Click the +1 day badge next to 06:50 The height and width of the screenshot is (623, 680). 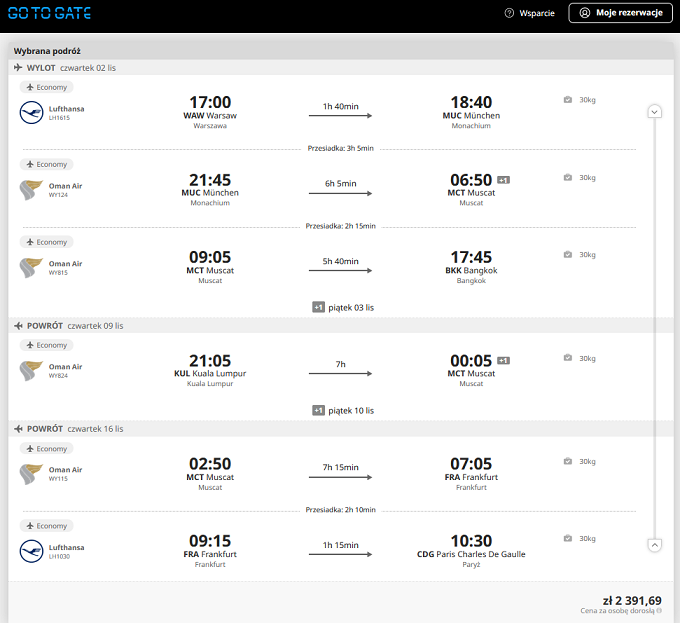point(503,180)
